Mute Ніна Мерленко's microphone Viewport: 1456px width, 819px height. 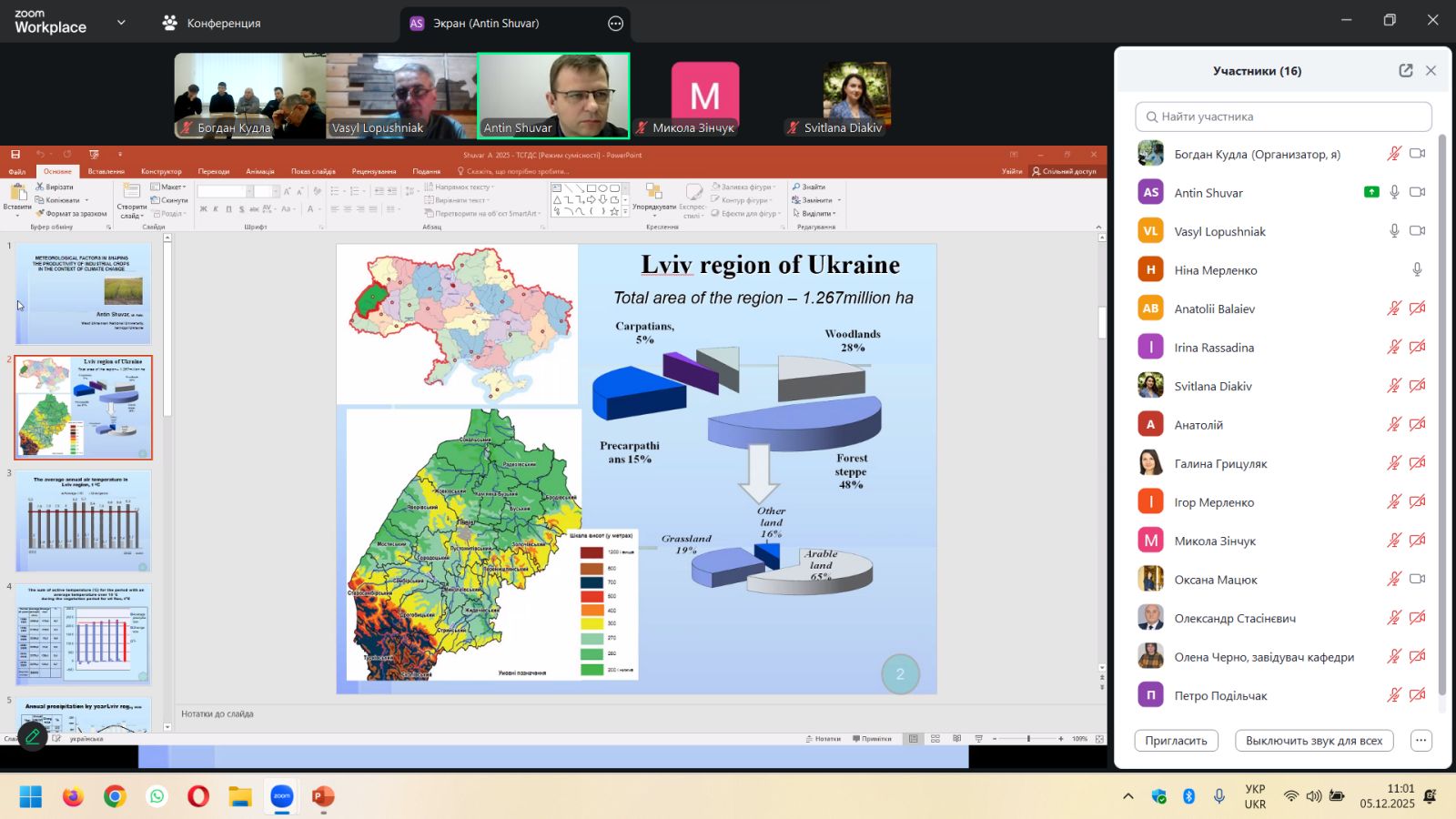click(x=1417, y=269)
